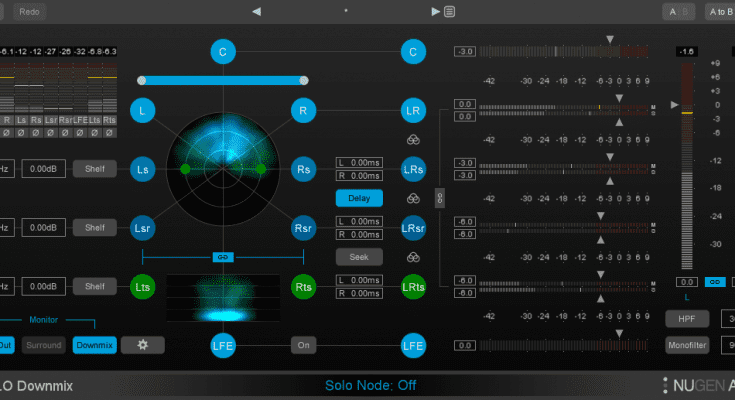Click the Shelf button beside Ls node
Viewport: 735px width, 400px height.
click(x=94, y=170)
